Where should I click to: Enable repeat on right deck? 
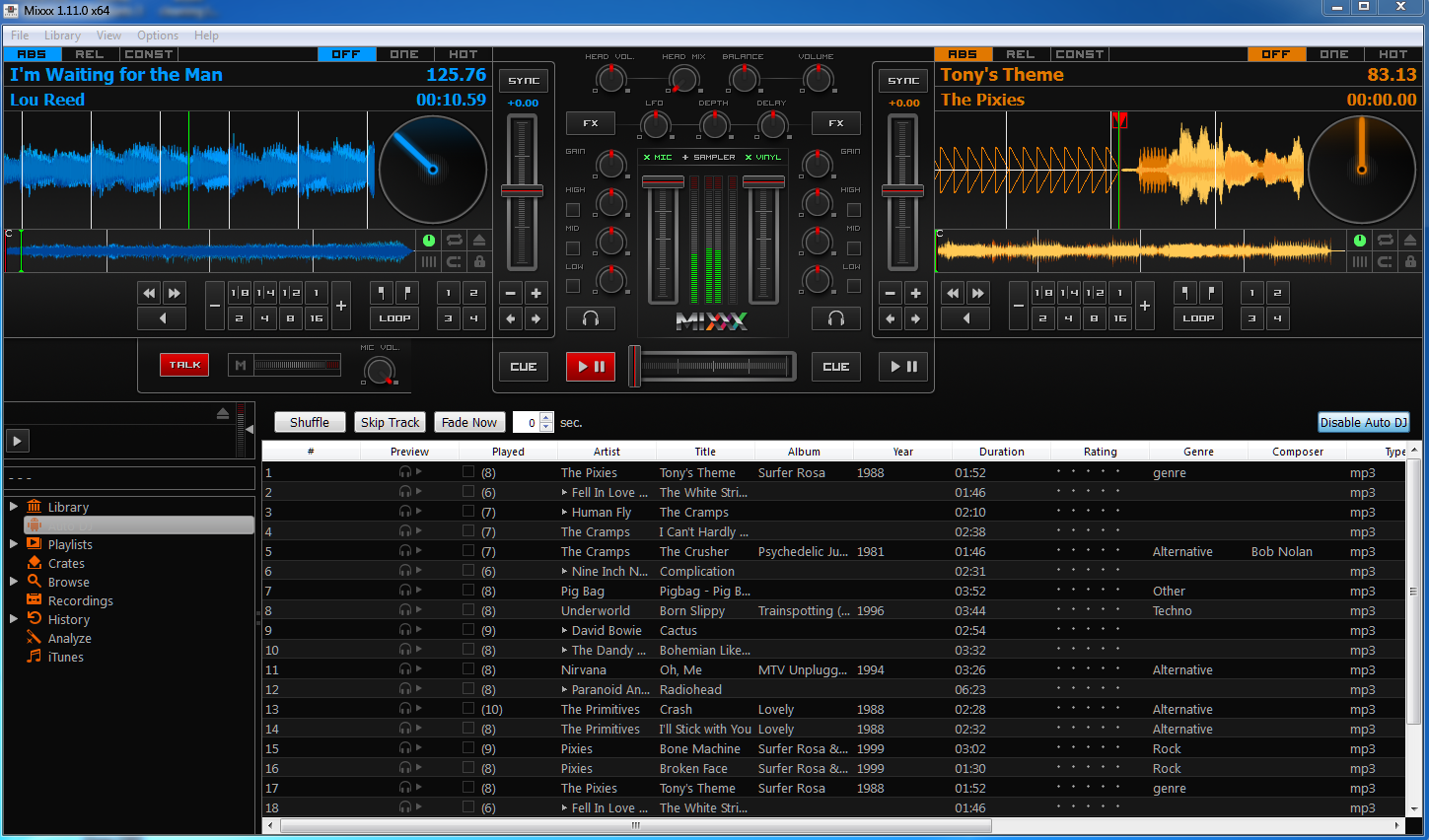(x=1385, y=241)
